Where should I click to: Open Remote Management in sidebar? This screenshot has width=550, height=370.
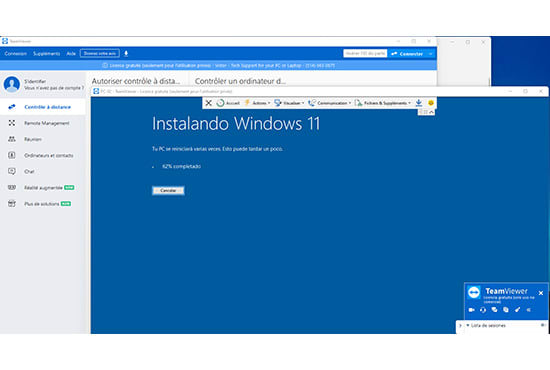[x=43, y=123]
